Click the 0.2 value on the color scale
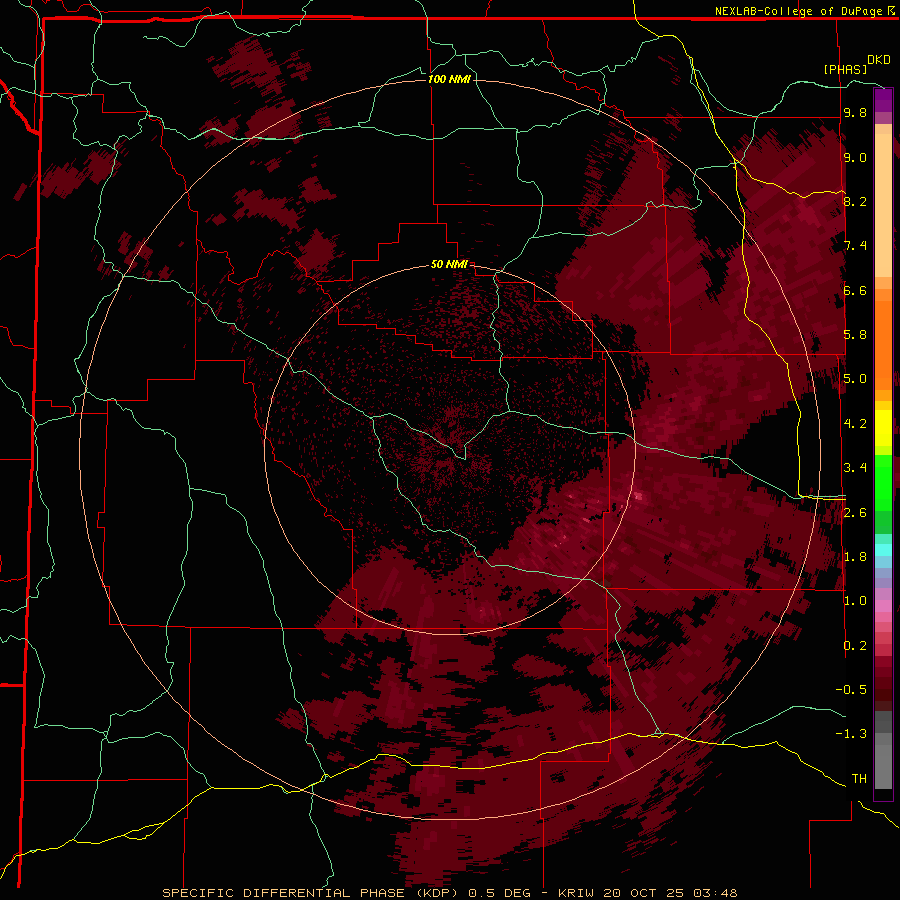This screenshot has width=900, height=900. tap(855, 646)
